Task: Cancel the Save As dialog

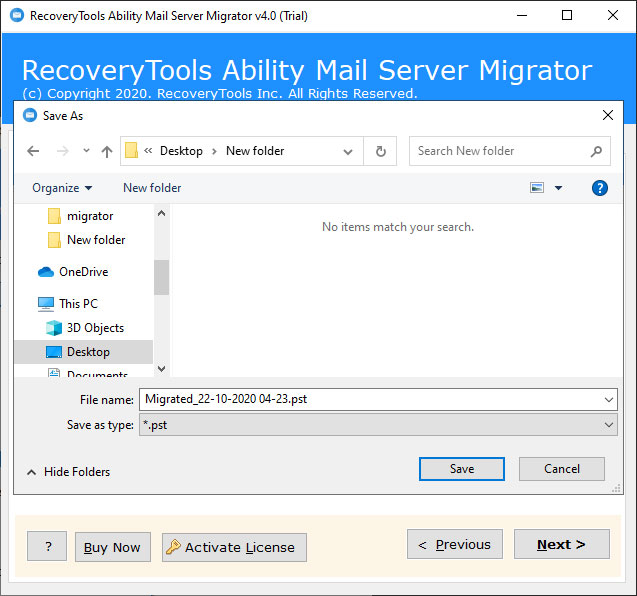Action: click(x=562, y=469)
